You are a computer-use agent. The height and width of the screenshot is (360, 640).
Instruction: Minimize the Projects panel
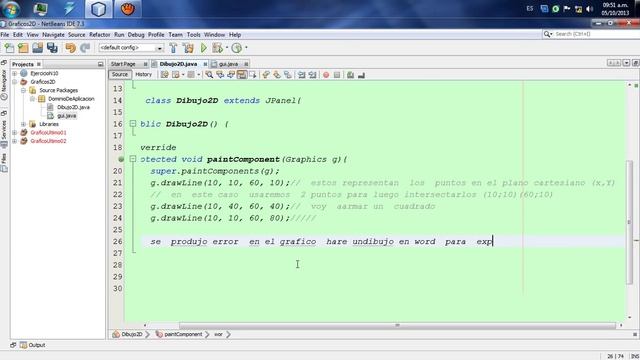point(100,64)
